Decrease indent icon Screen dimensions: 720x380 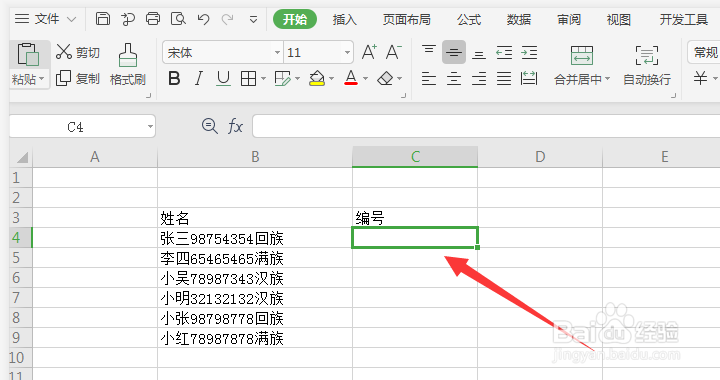[504, 53]
